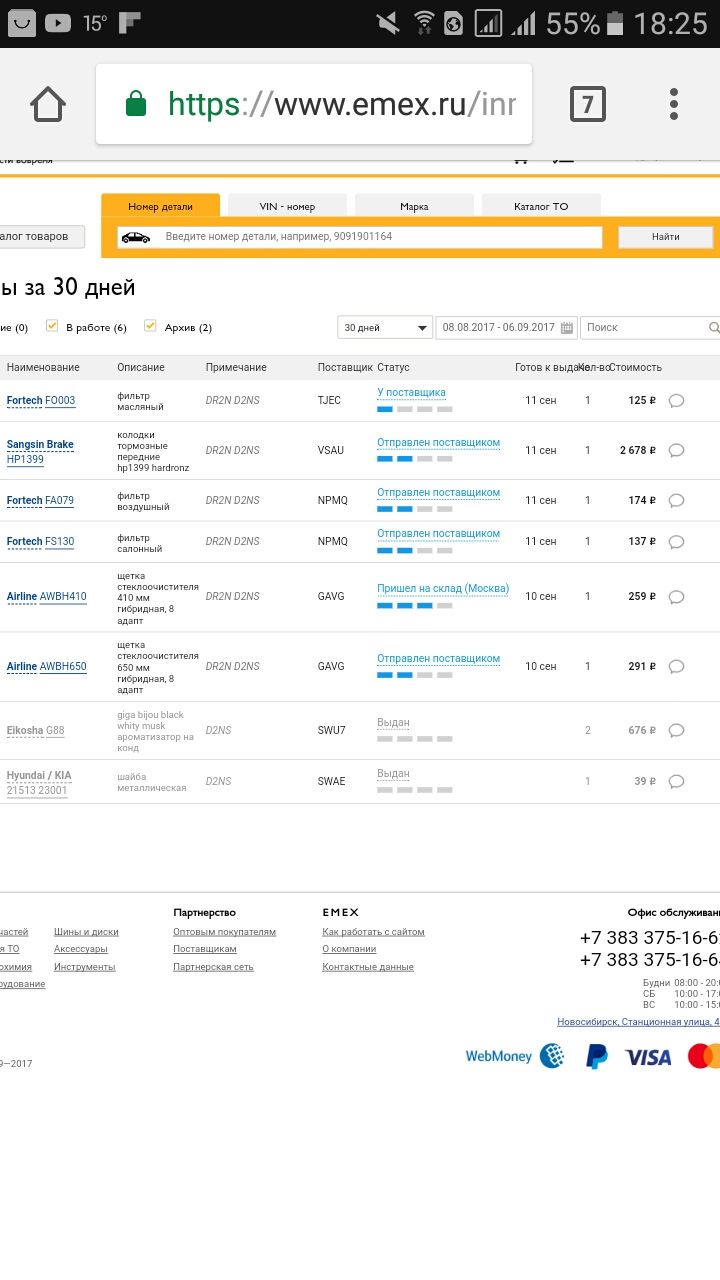Click progress bar of Airline AWBH650 order
This screenshot has width=720, height=1280.
click(x=414, y=675)
